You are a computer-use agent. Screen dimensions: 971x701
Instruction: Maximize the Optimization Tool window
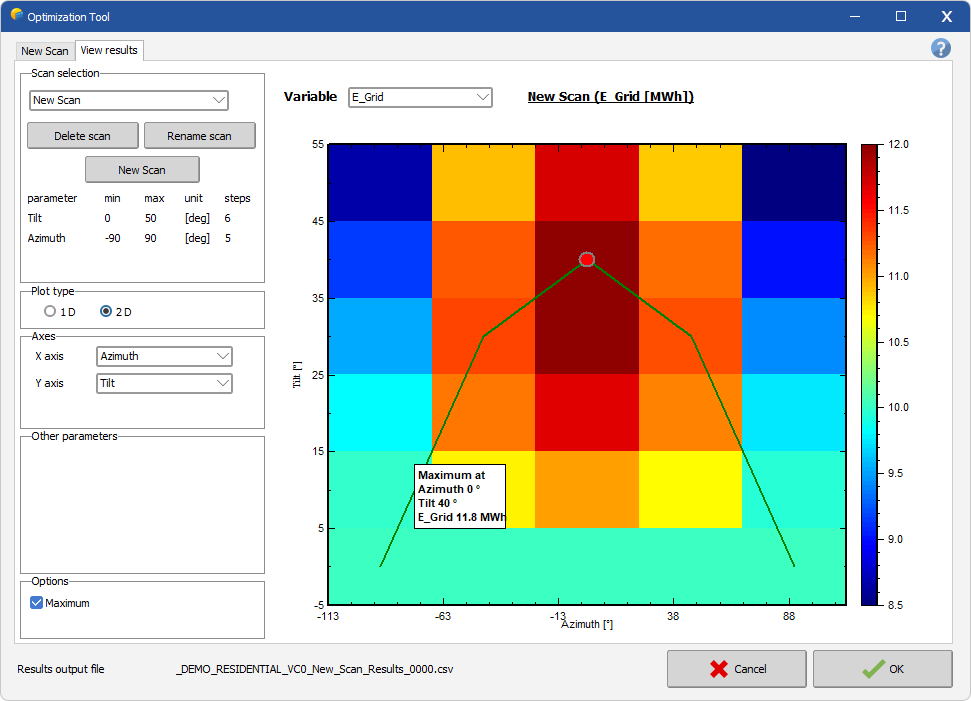(901, 16)
